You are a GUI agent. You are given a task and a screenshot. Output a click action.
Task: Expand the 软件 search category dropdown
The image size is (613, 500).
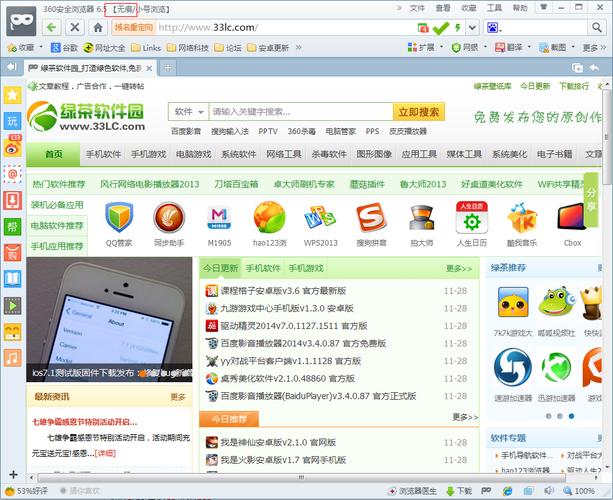click(x=187, y=112)
